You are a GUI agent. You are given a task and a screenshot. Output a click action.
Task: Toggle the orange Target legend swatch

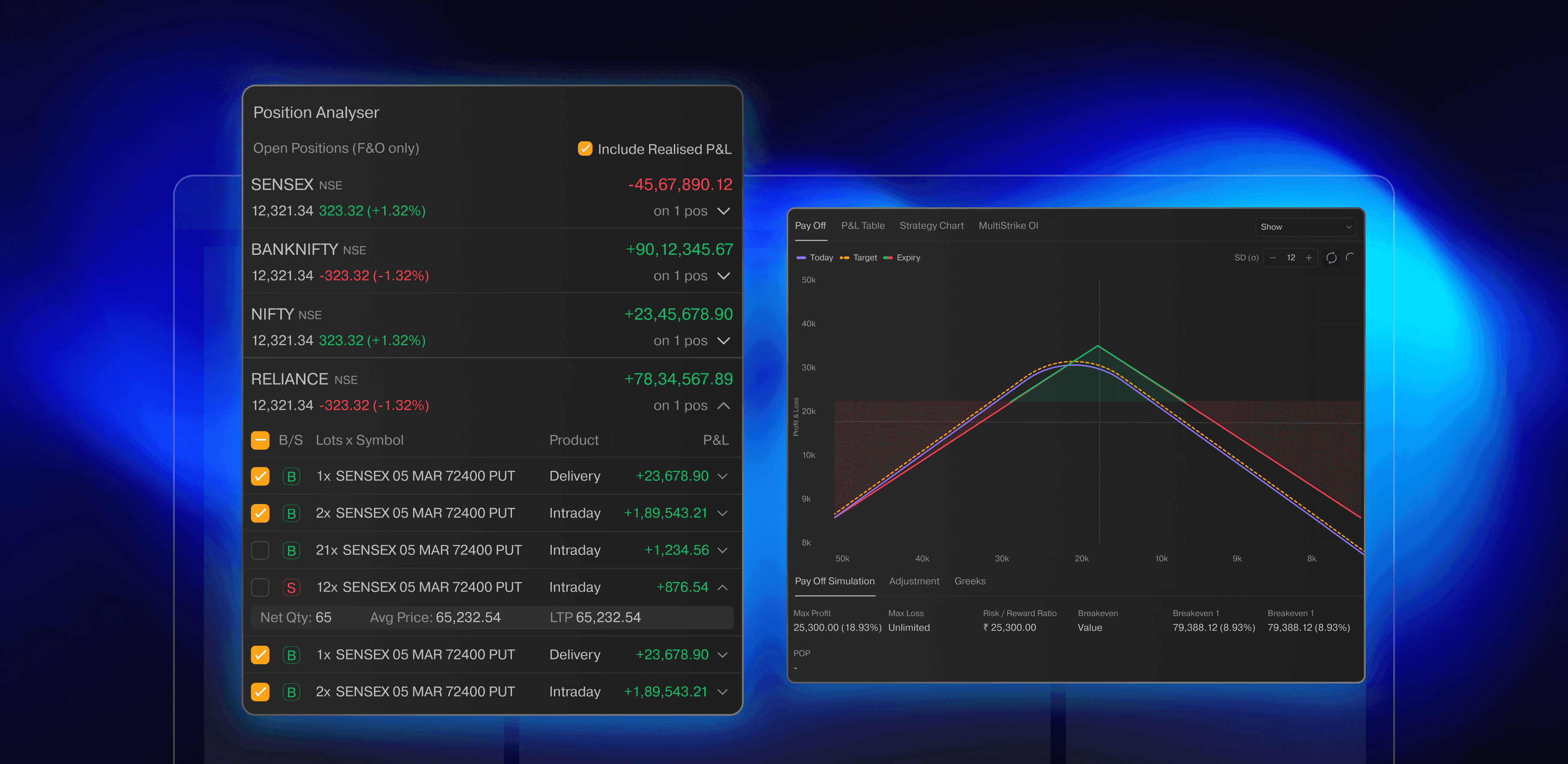tap(844, 258)
